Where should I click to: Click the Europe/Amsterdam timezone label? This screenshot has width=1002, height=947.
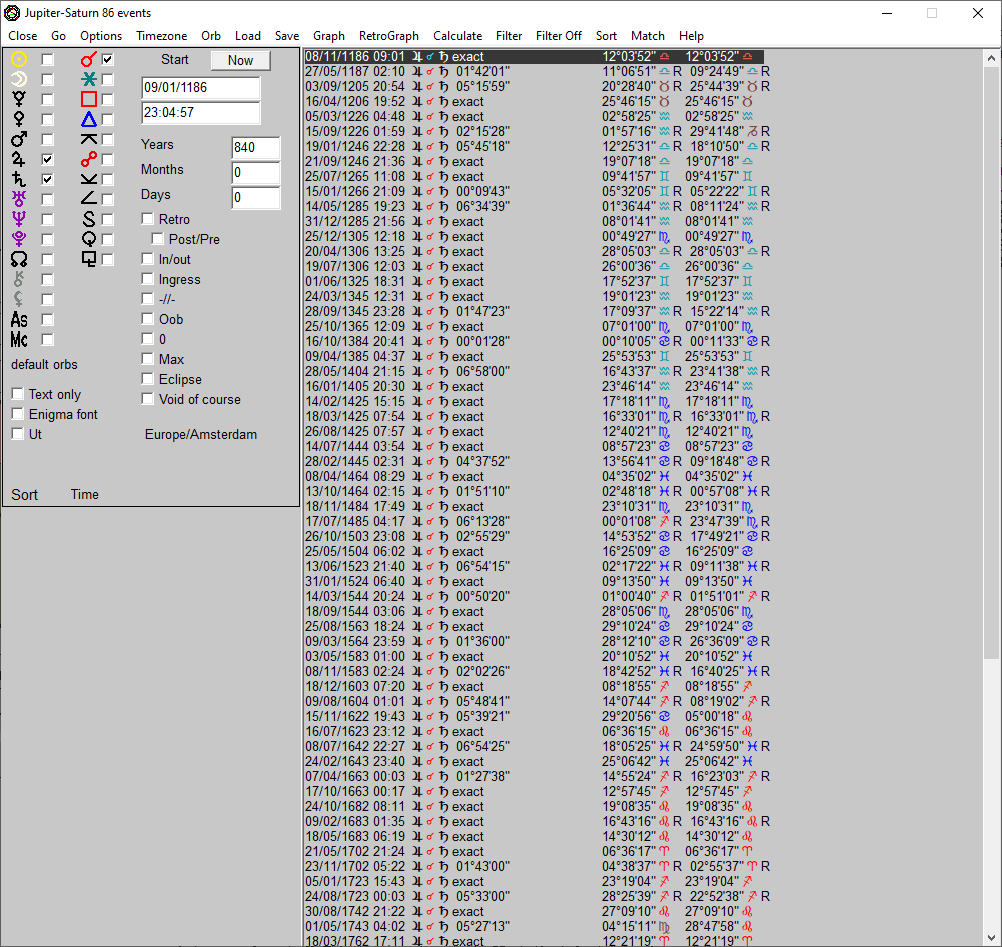pos(200,435)
